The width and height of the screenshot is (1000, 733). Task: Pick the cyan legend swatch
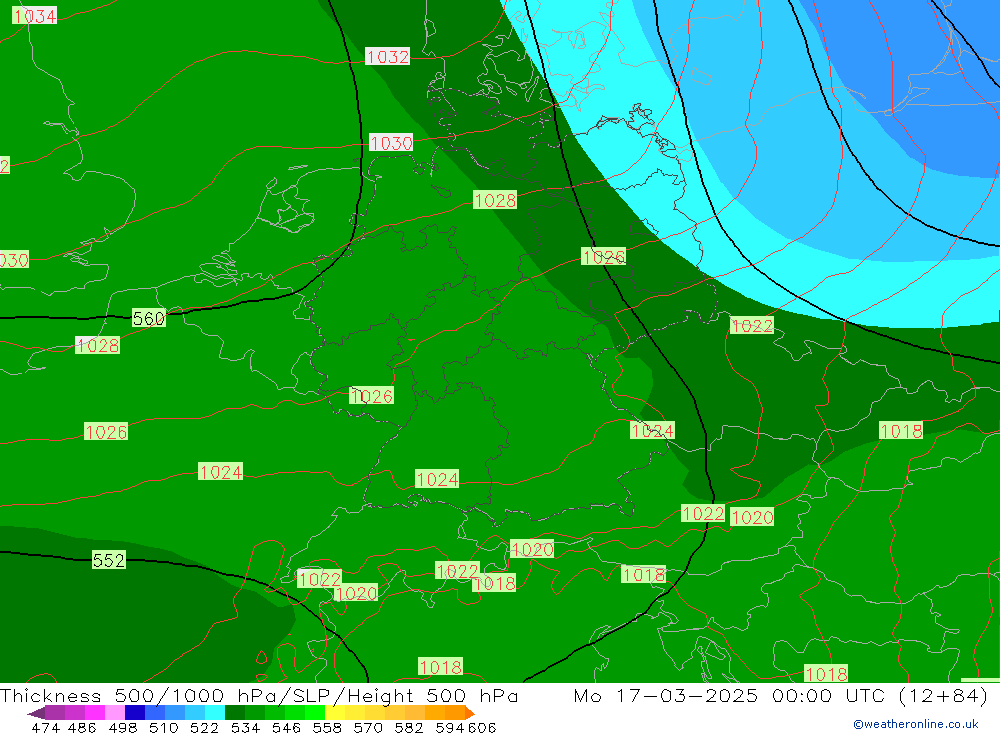215,713
